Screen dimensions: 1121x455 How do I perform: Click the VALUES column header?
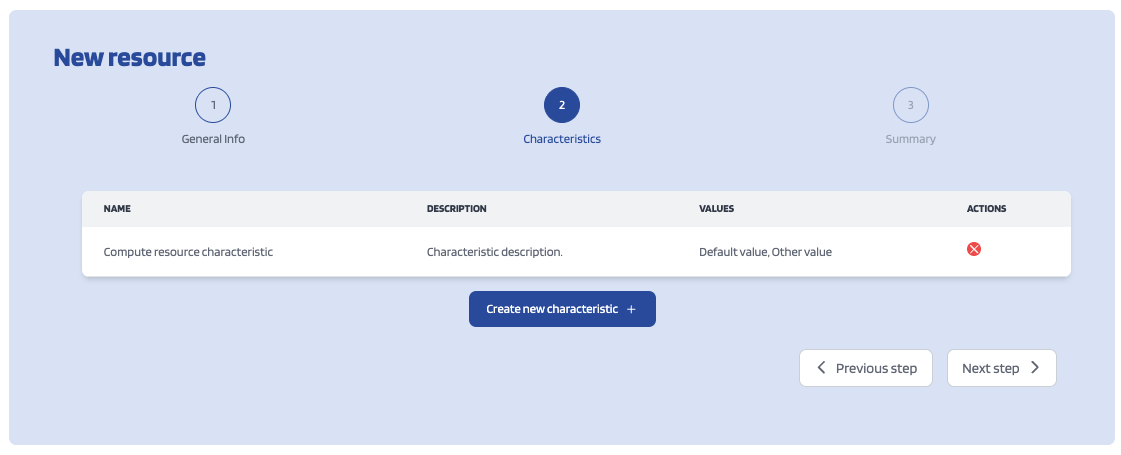716,209
